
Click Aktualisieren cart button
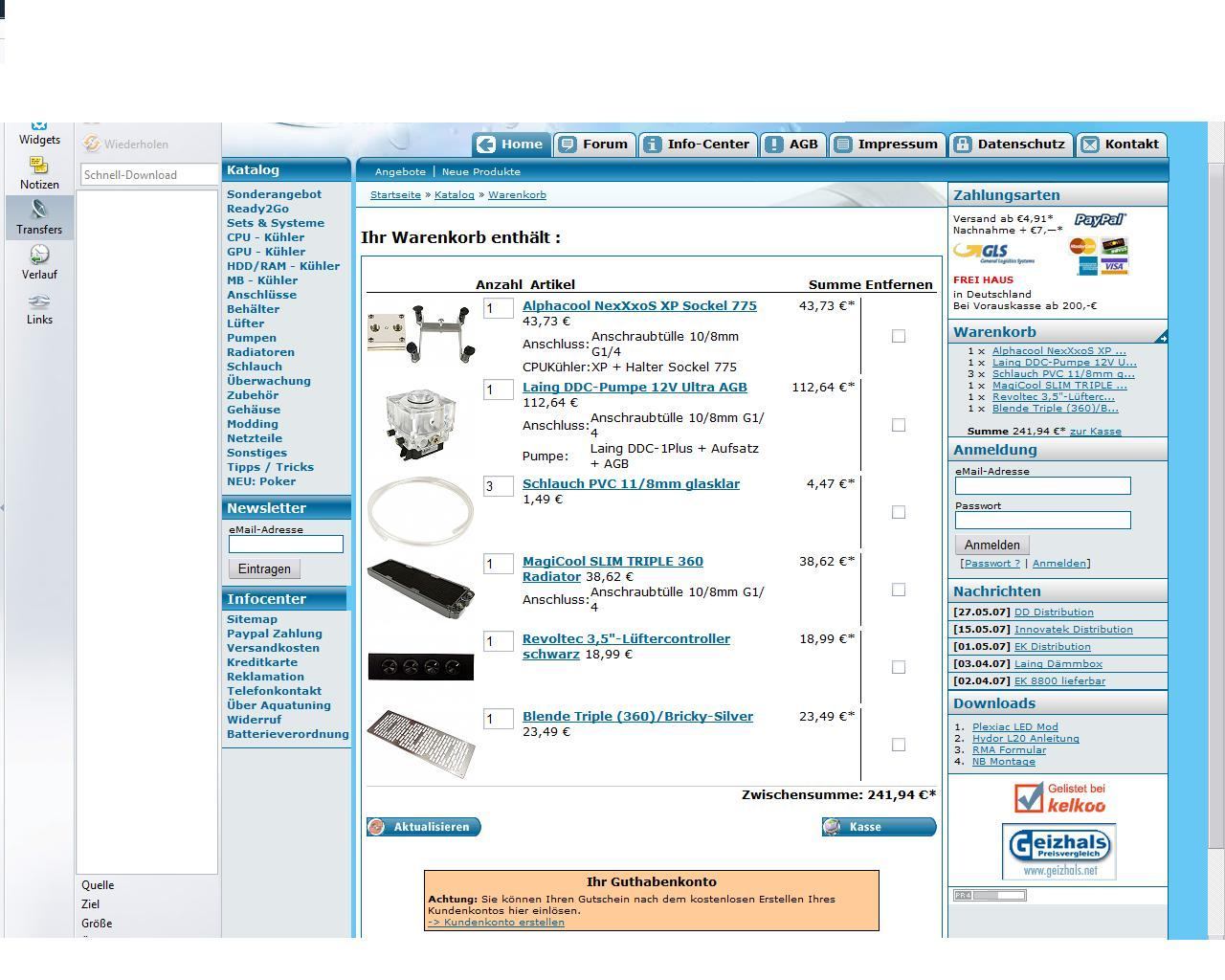[x=423, y=827]
